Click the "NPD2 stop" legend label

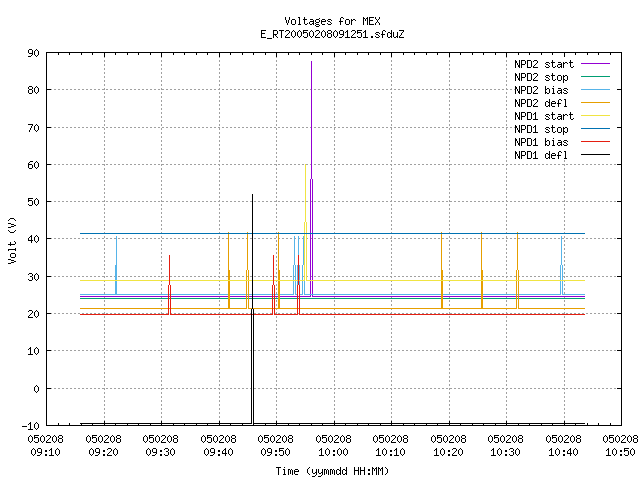click(541, 77)
